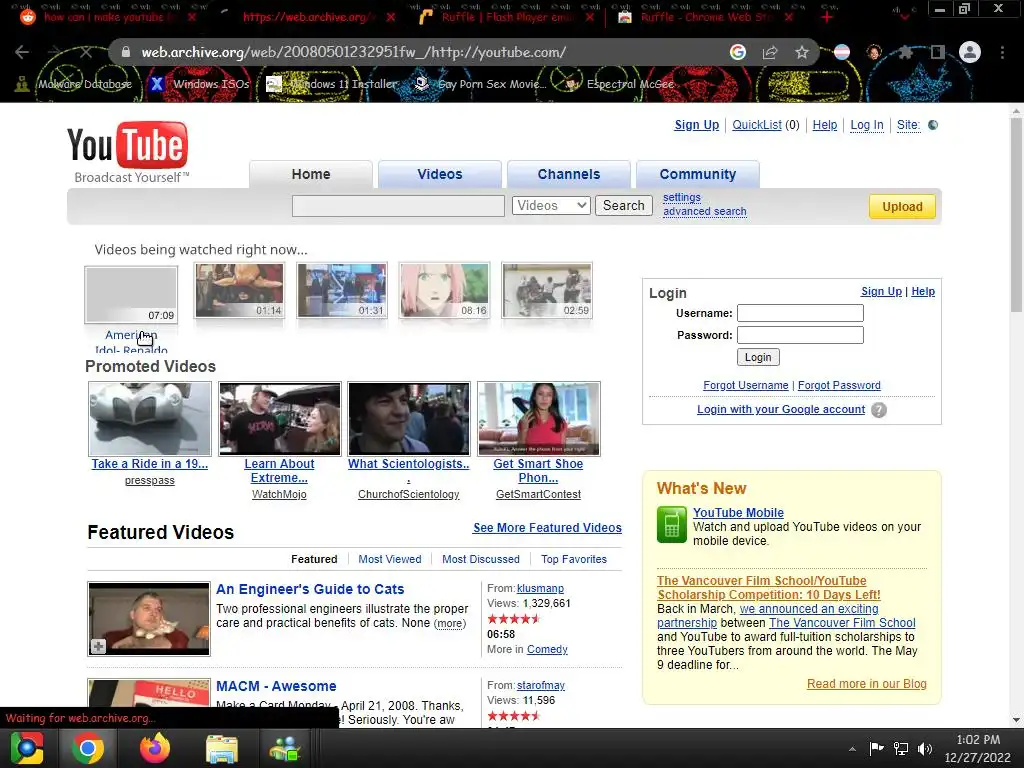Click the Sign Up link in the top navigation

pos(696,125)
